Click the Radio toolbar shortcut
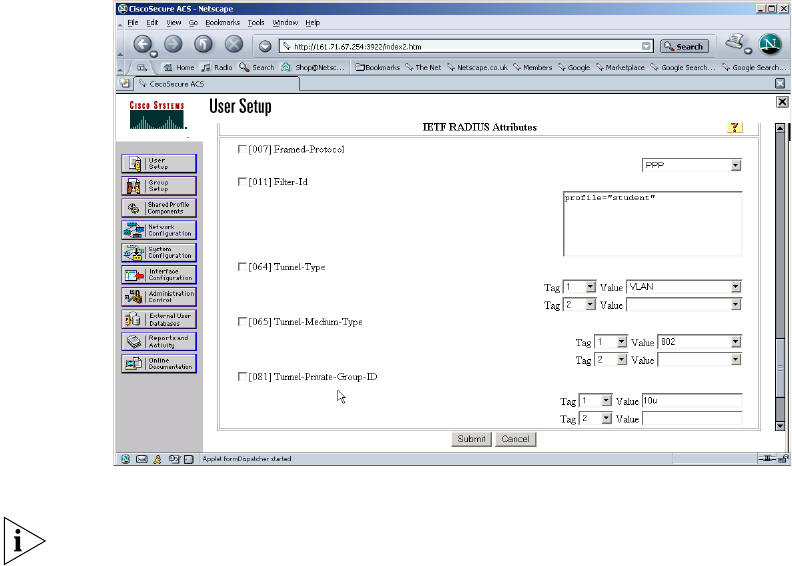The image size is (792, 566). point(217,67)
